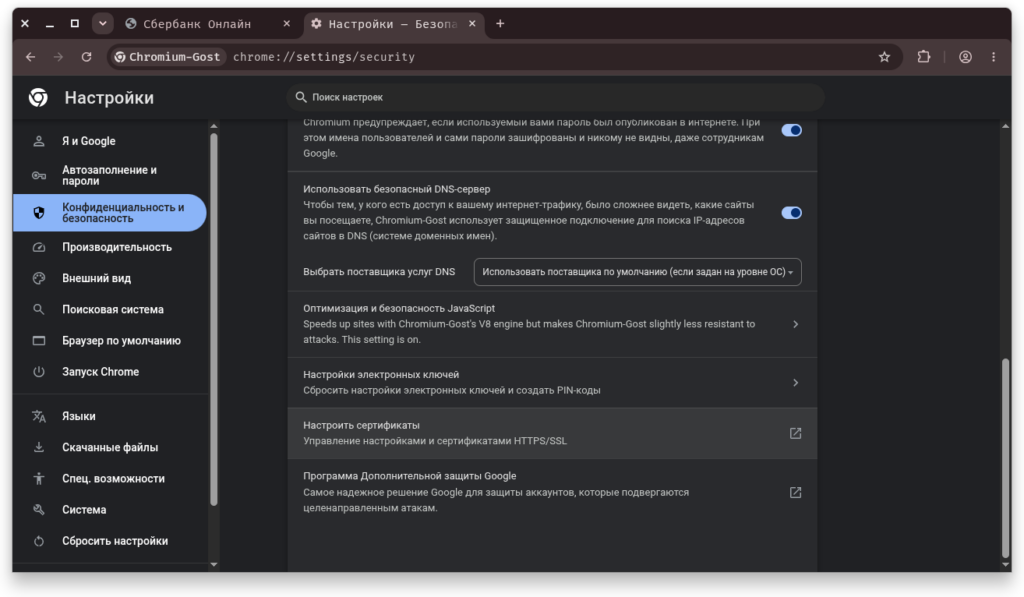Toggle the secure DNS server switch
Screen dimensions: 1024x597
click(x=792, y=212)
